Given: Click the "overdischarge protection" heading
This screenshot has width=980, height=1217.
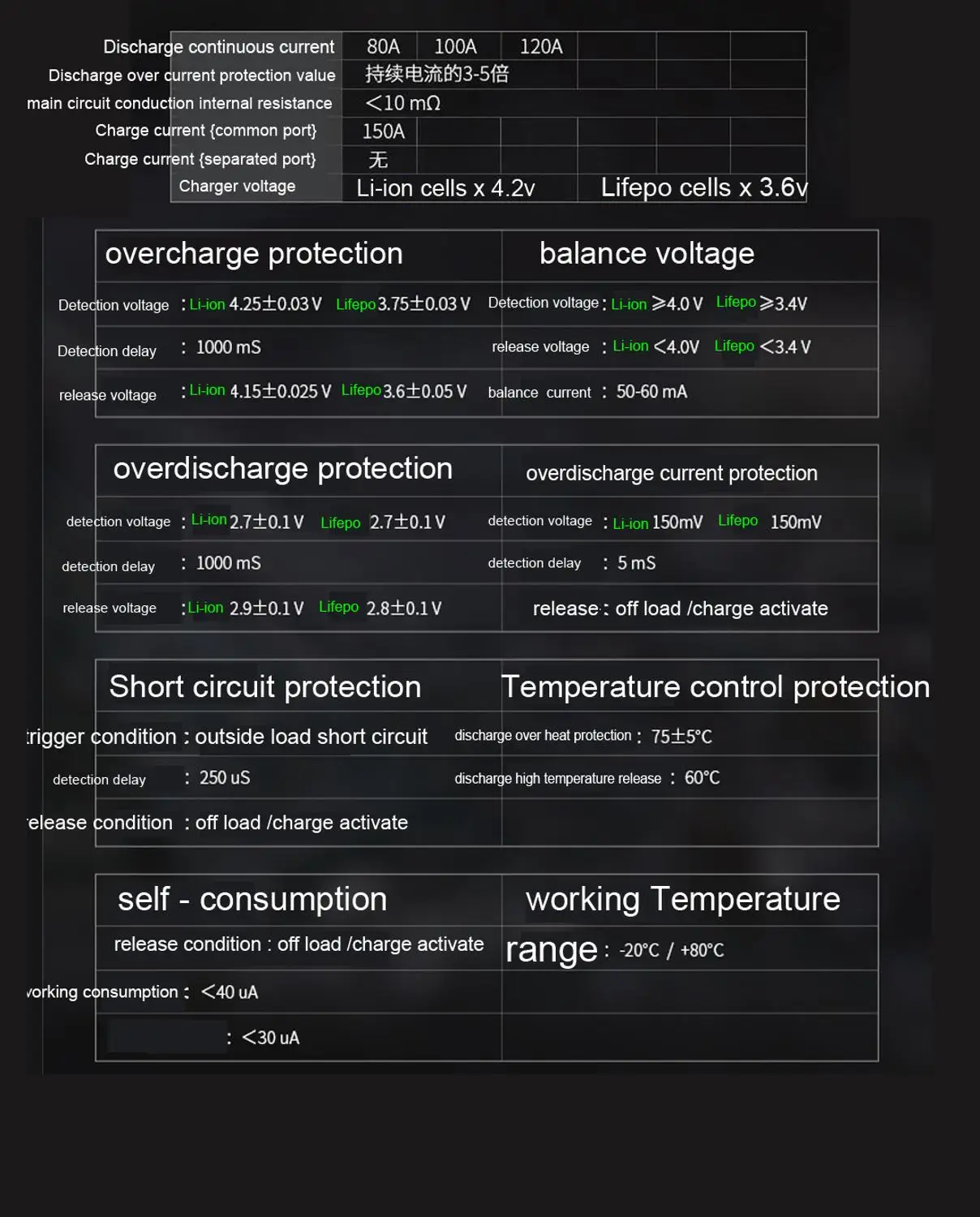Looking at the screenshot, I should (x=282, y=469).
